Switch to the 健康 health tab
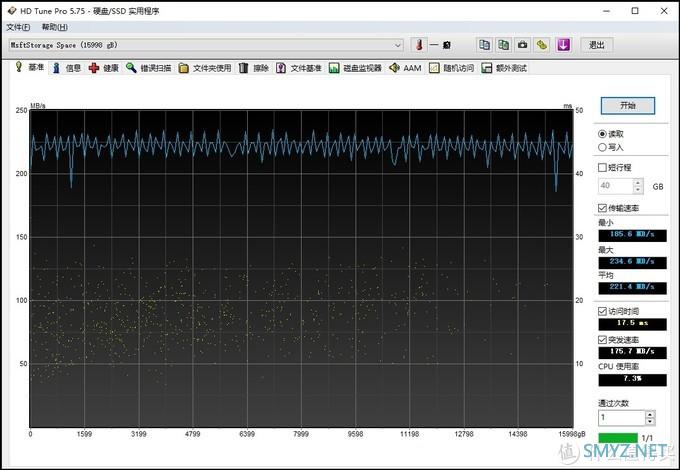The image size is (680, 470). click(104, 68)
